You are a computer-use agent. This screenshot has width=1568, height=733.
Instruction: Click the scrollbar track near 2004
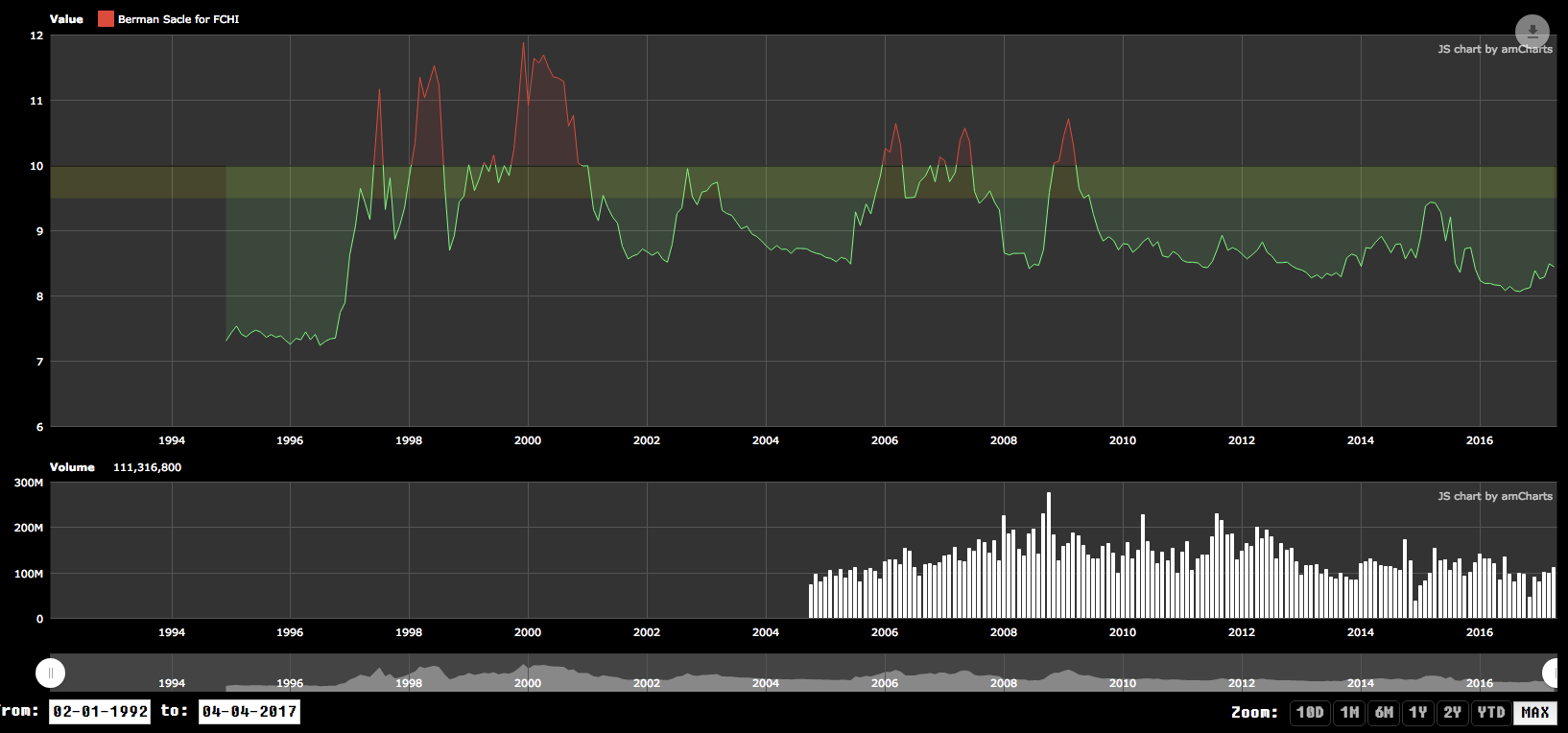coord(766,674)
